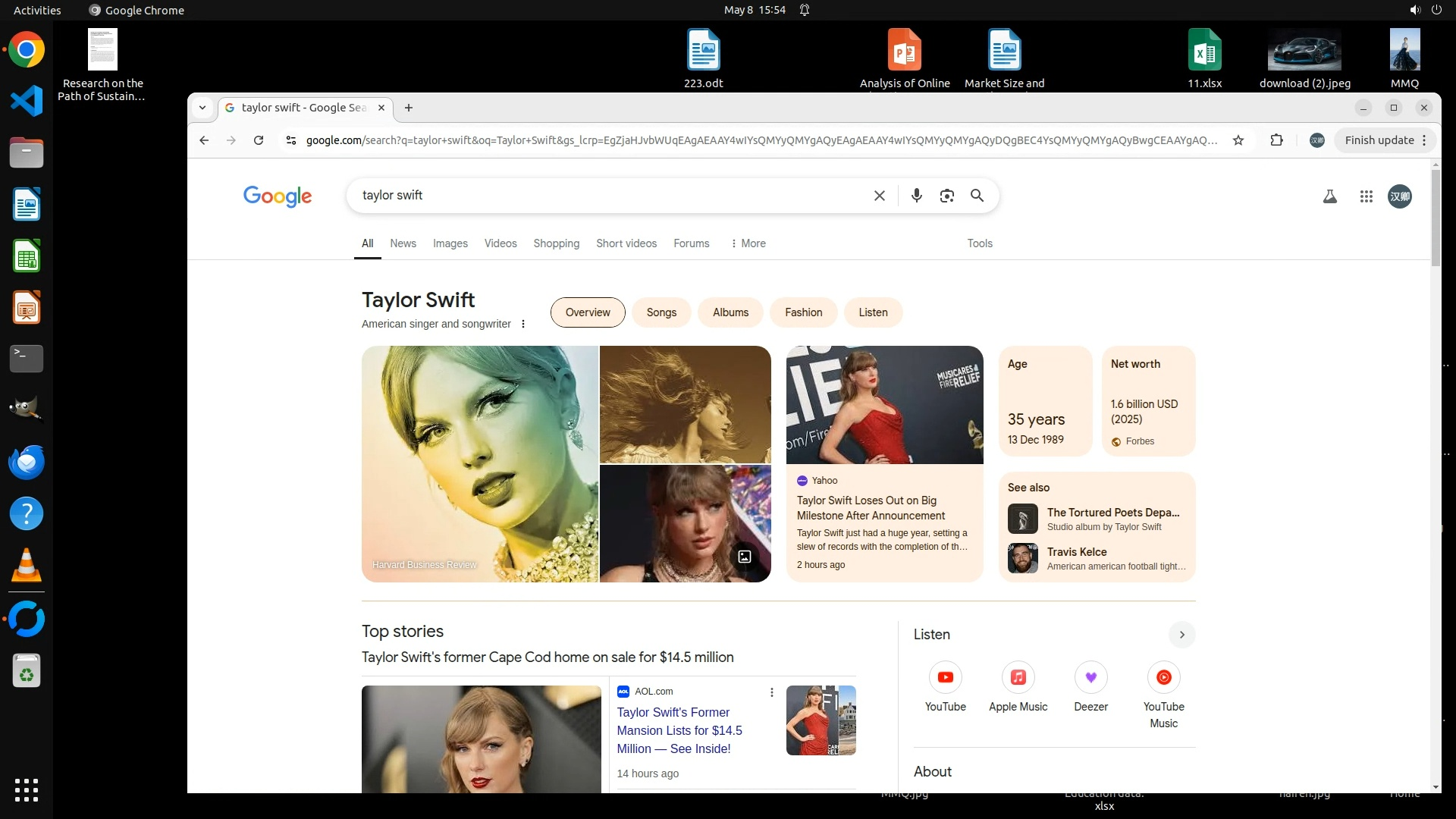Select the Albums chip

click(x=730, y=312)
